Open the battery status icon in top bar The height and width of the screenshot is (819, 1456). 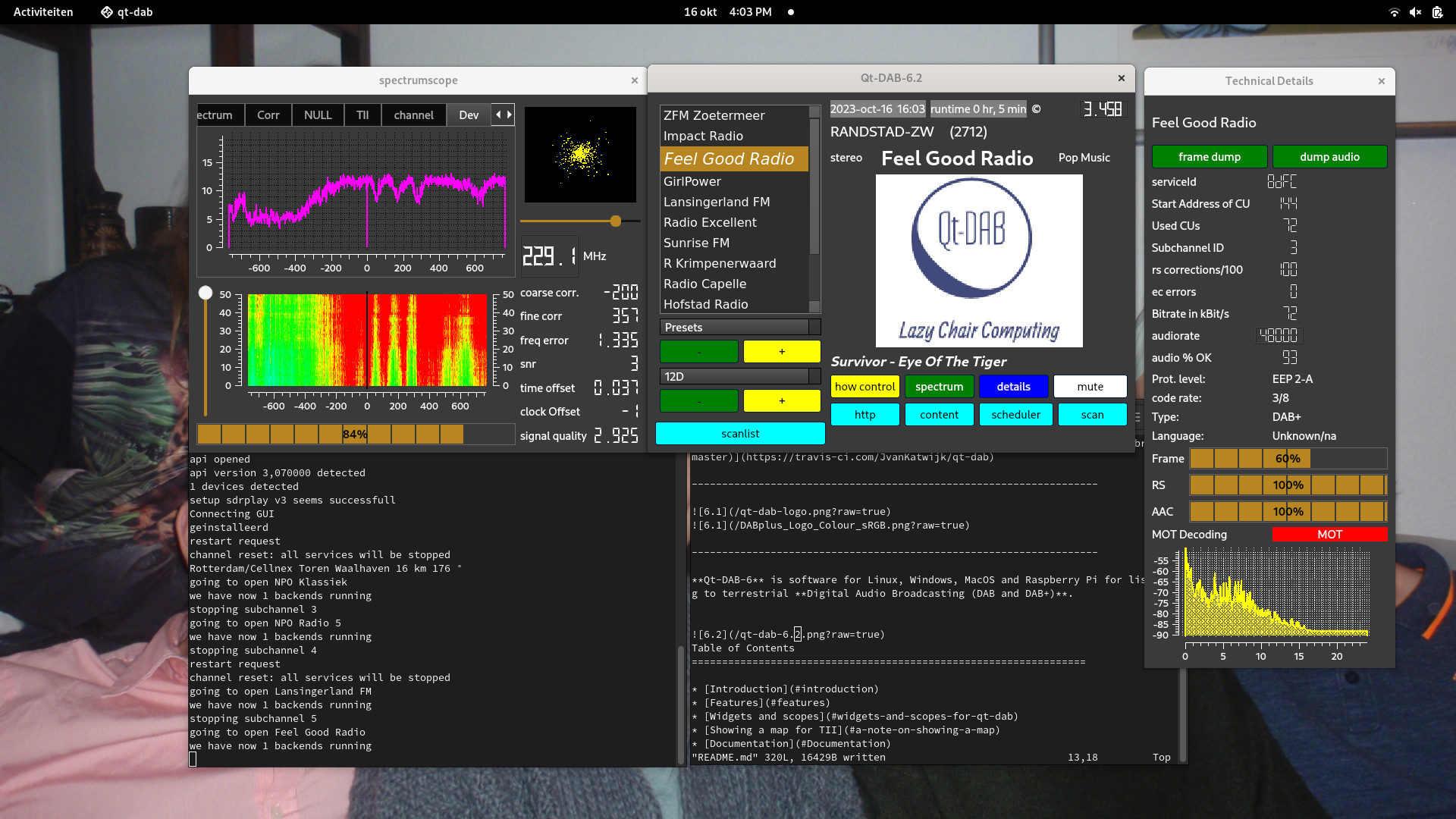coord(1437,12)
